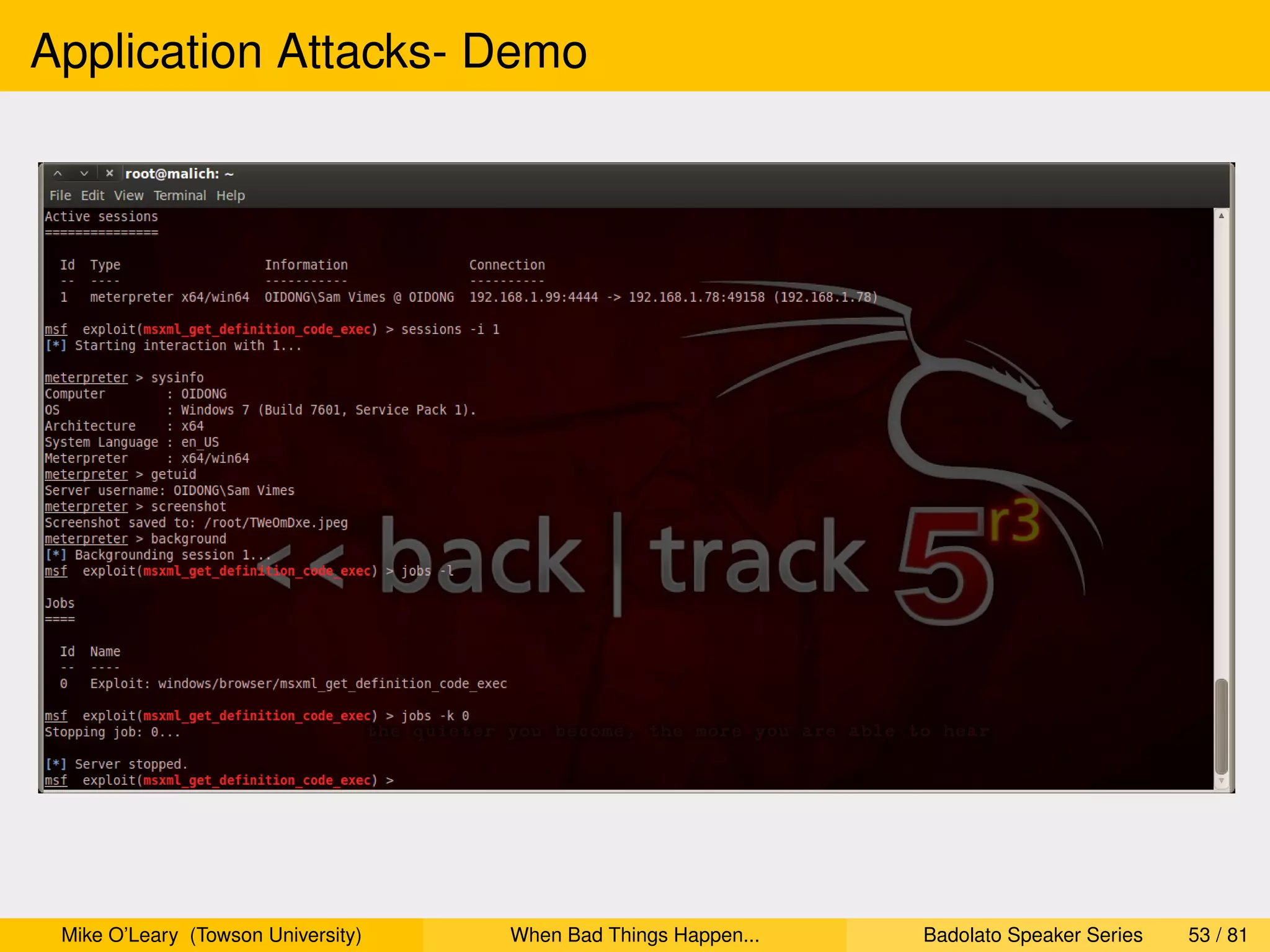This screenshot has height=952, width=1270.
Task: Click the 'sysinfo' command text
Action: (x=177, y=378)
